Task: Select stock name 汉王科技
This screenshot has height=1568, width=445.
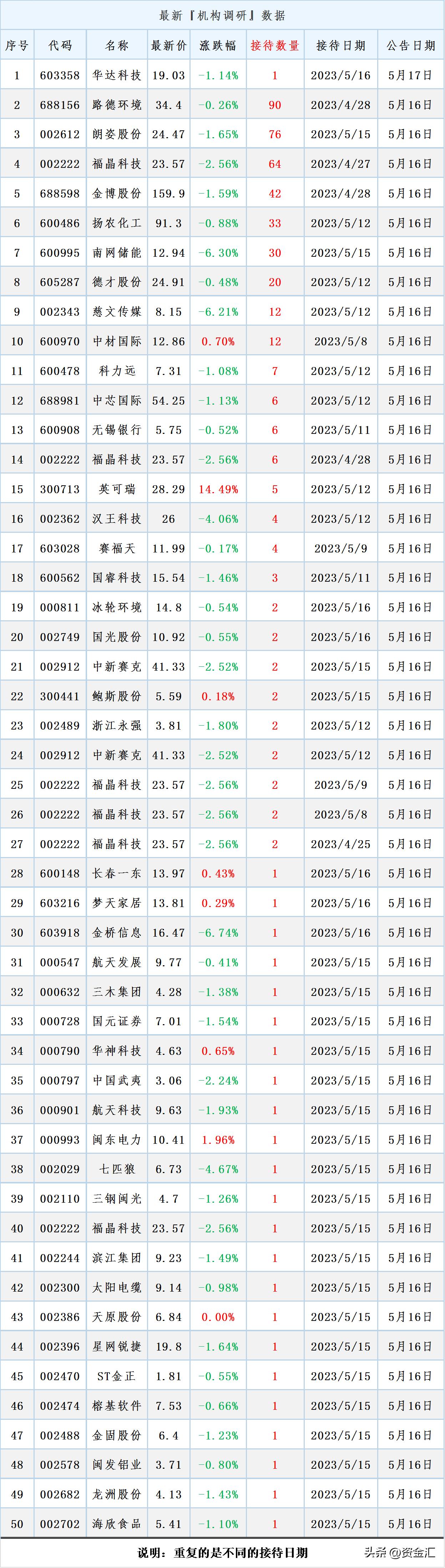Action: (x=117, y=519)
